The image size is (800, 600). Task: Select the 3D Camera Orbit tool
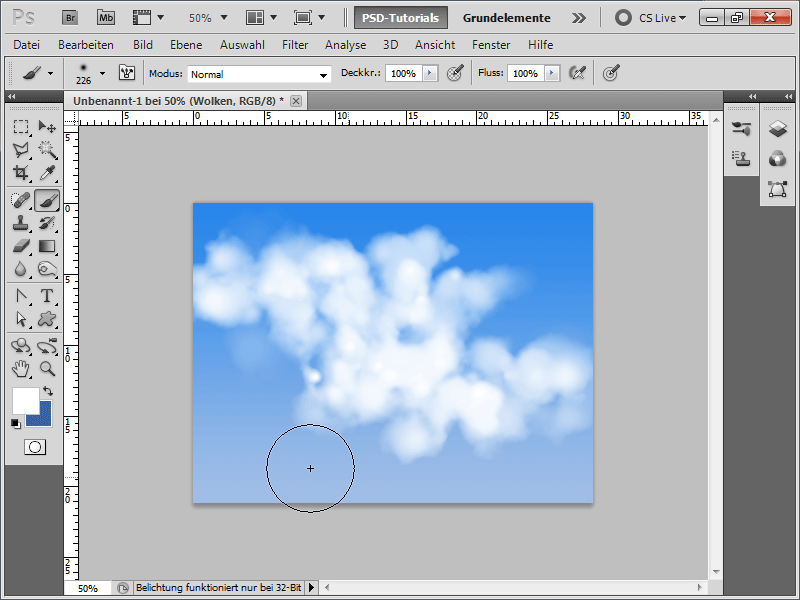pos(47,346)
